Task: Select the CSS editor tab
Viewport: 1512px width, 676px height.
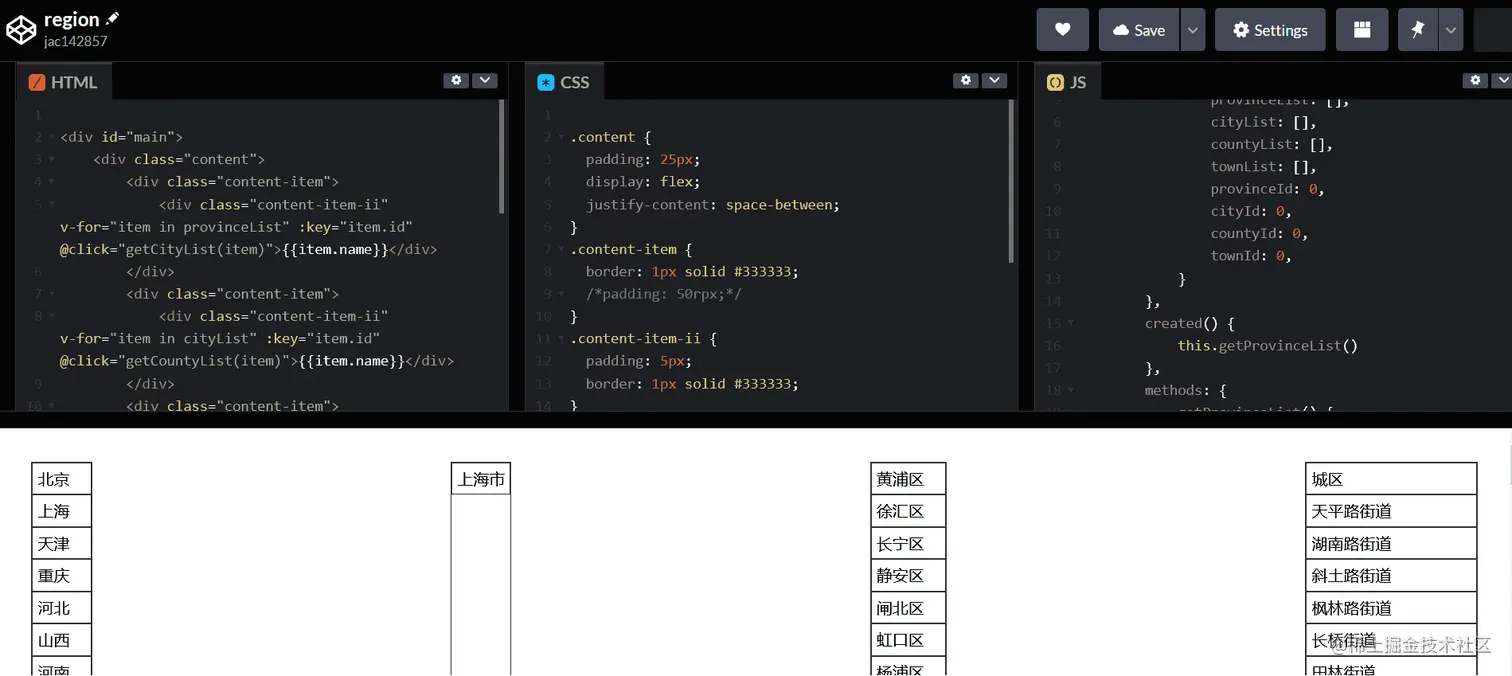Action: pyautogui.click(x=564, y=82)
